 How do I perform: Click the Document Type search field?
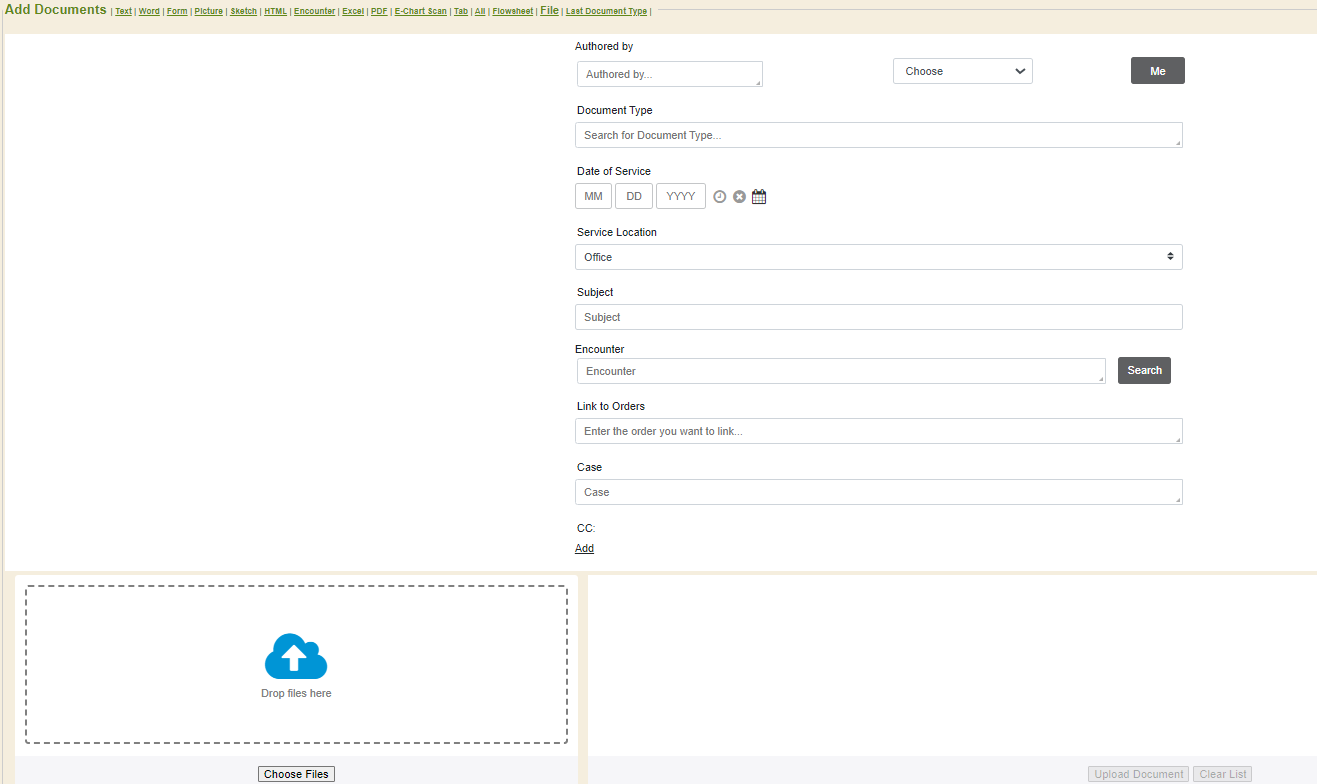[878, 135]
